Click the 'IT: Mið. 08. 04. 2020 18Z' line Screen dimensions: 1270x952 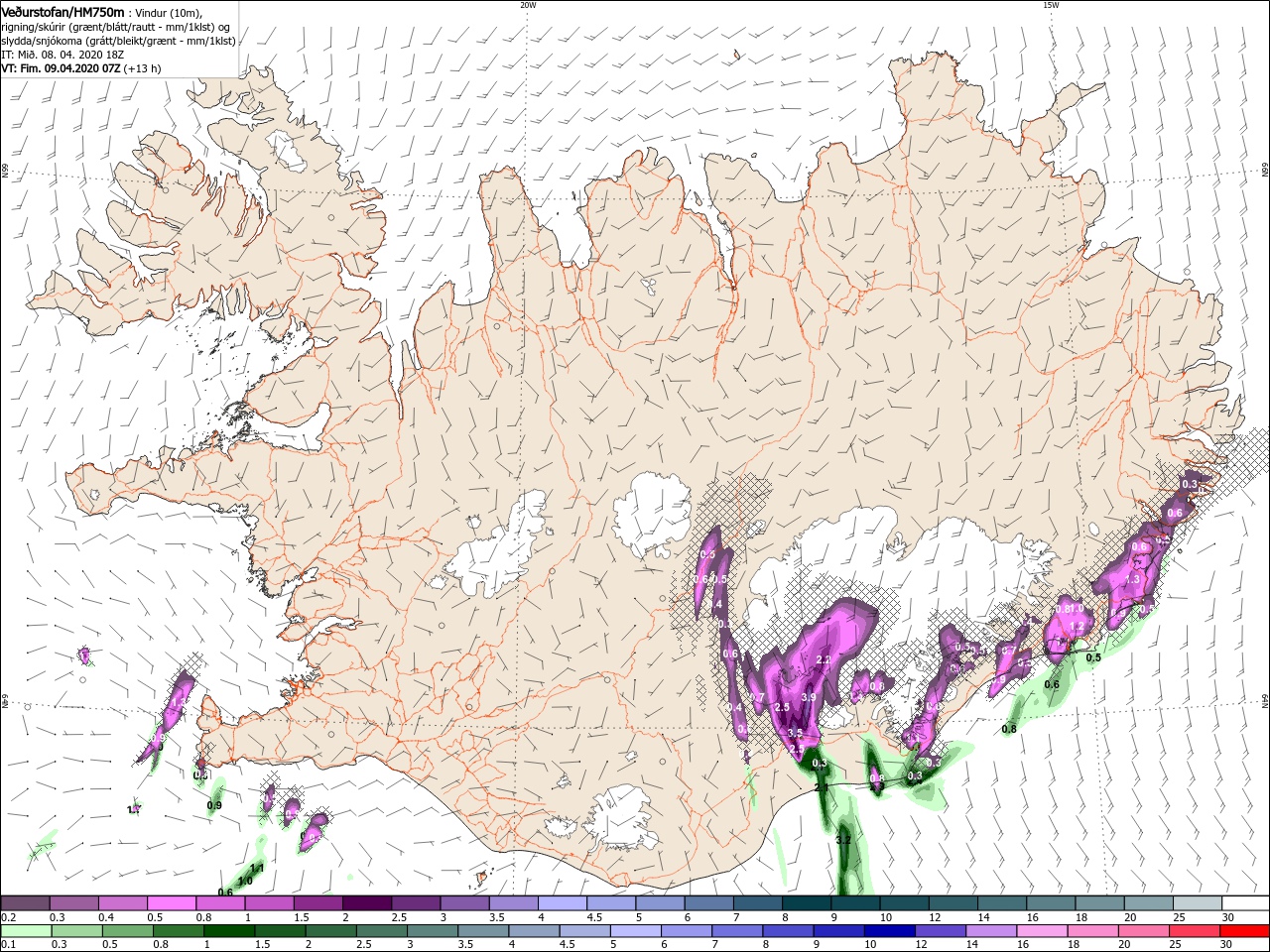click(63, 55)
